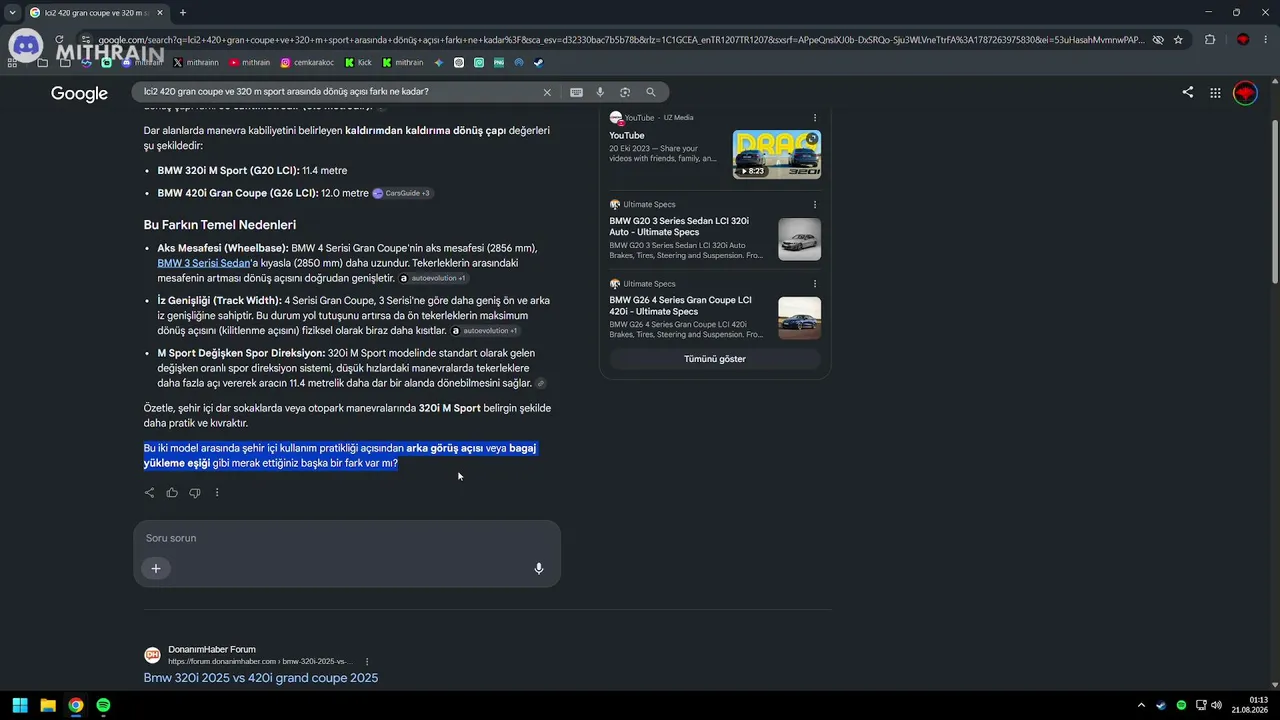This screenshot has height=720, width=1280.
Task: Open the Kick bookmark
Action: pos(358,62)
